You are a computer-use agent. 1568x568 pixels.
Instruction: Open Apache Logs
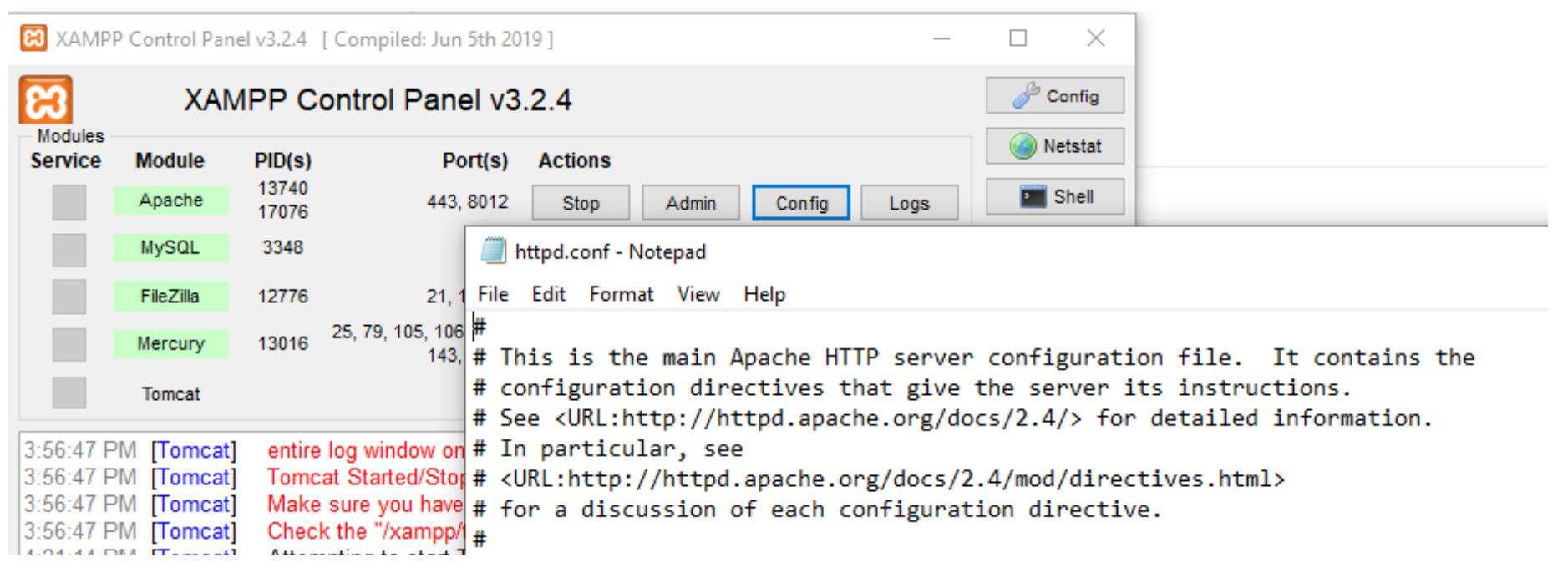[x=909, y=203]
